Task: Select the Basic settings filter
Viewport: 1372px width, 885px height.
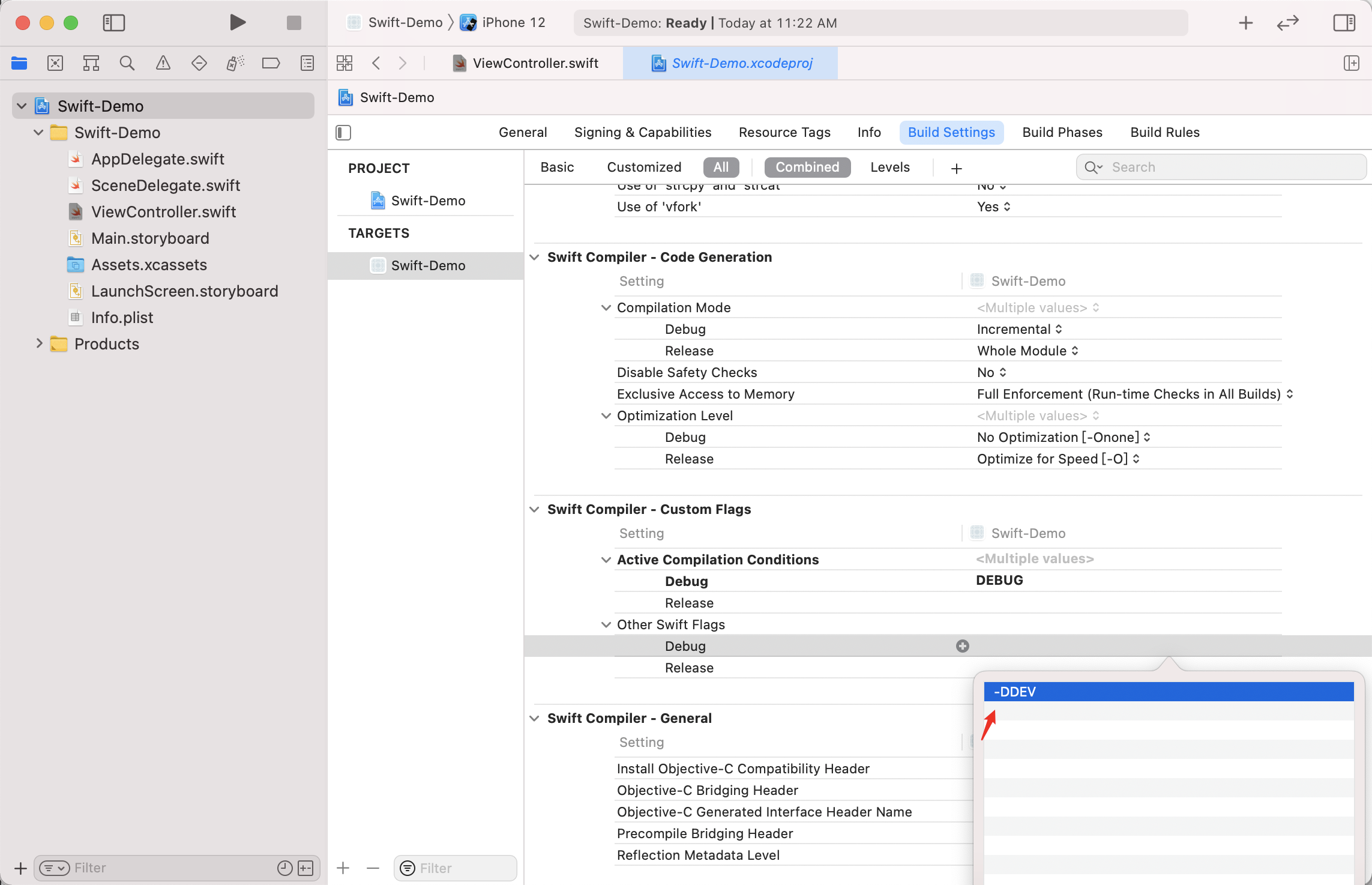Action: pos(556,168)
